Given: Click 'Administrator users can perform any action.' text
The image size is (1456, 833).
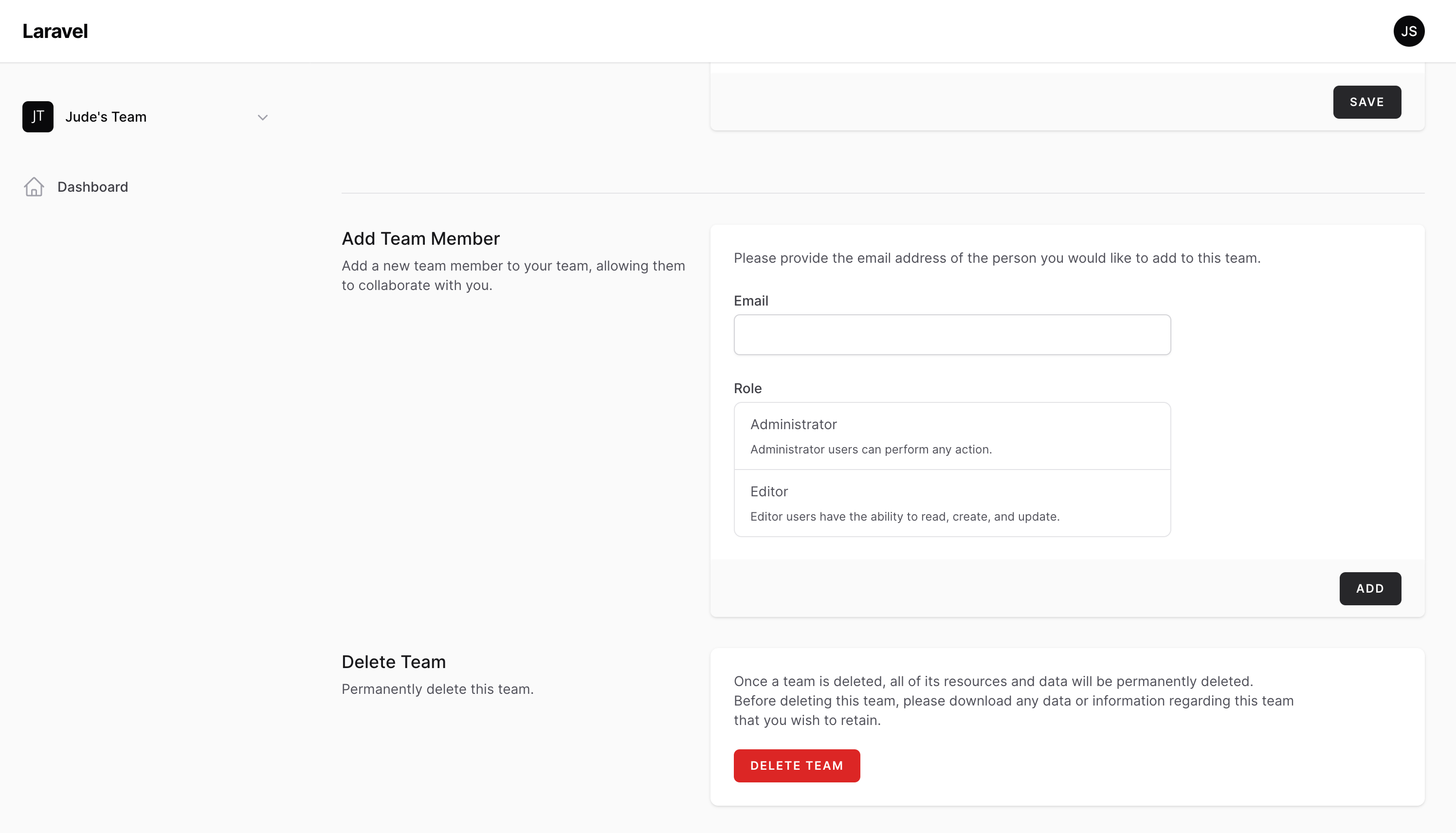Looking at the screenshot, I should click(871, 449).
